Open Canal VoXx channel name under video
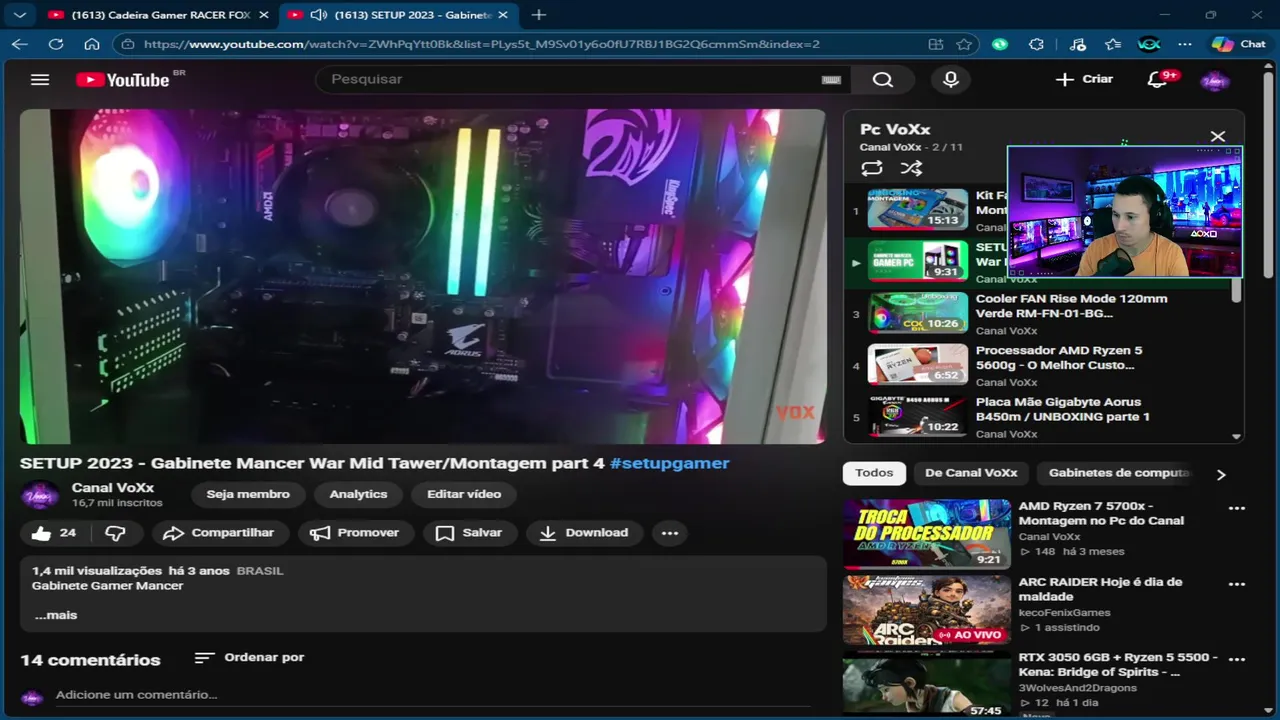 click(113, 487)
